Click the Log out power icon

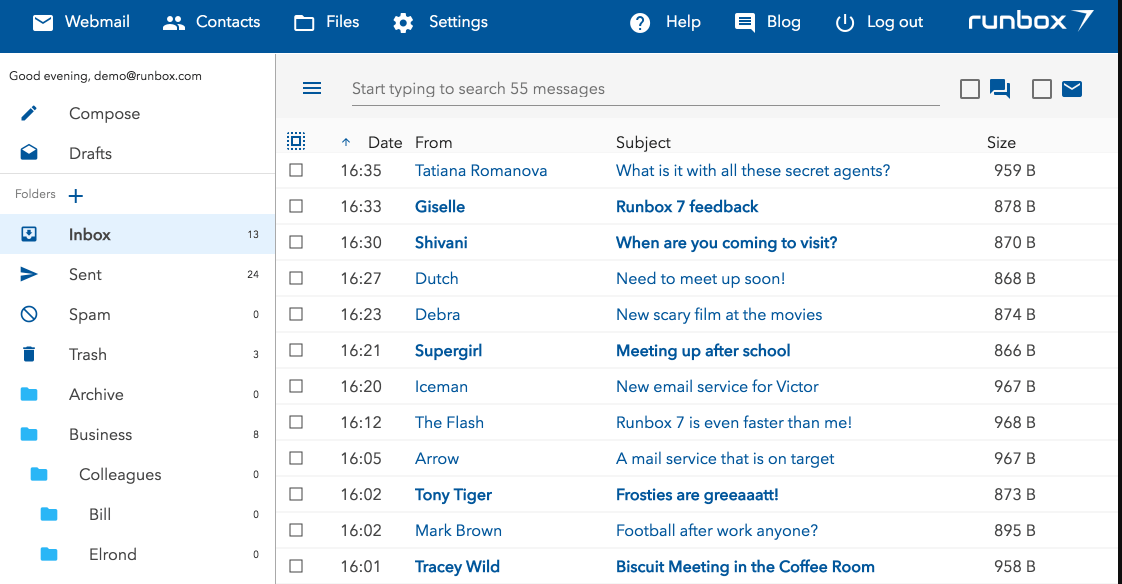point(845,23)
